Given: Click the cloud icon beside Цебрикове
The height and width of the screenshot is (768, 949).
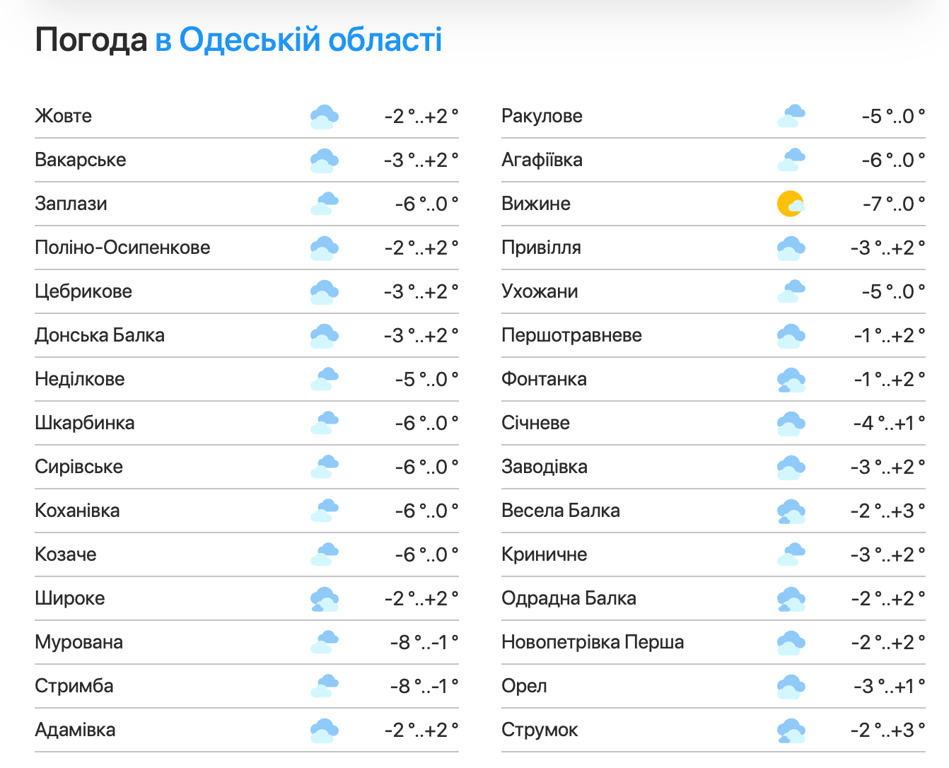Looking at the screenshot, I should [x=324, y=292].
